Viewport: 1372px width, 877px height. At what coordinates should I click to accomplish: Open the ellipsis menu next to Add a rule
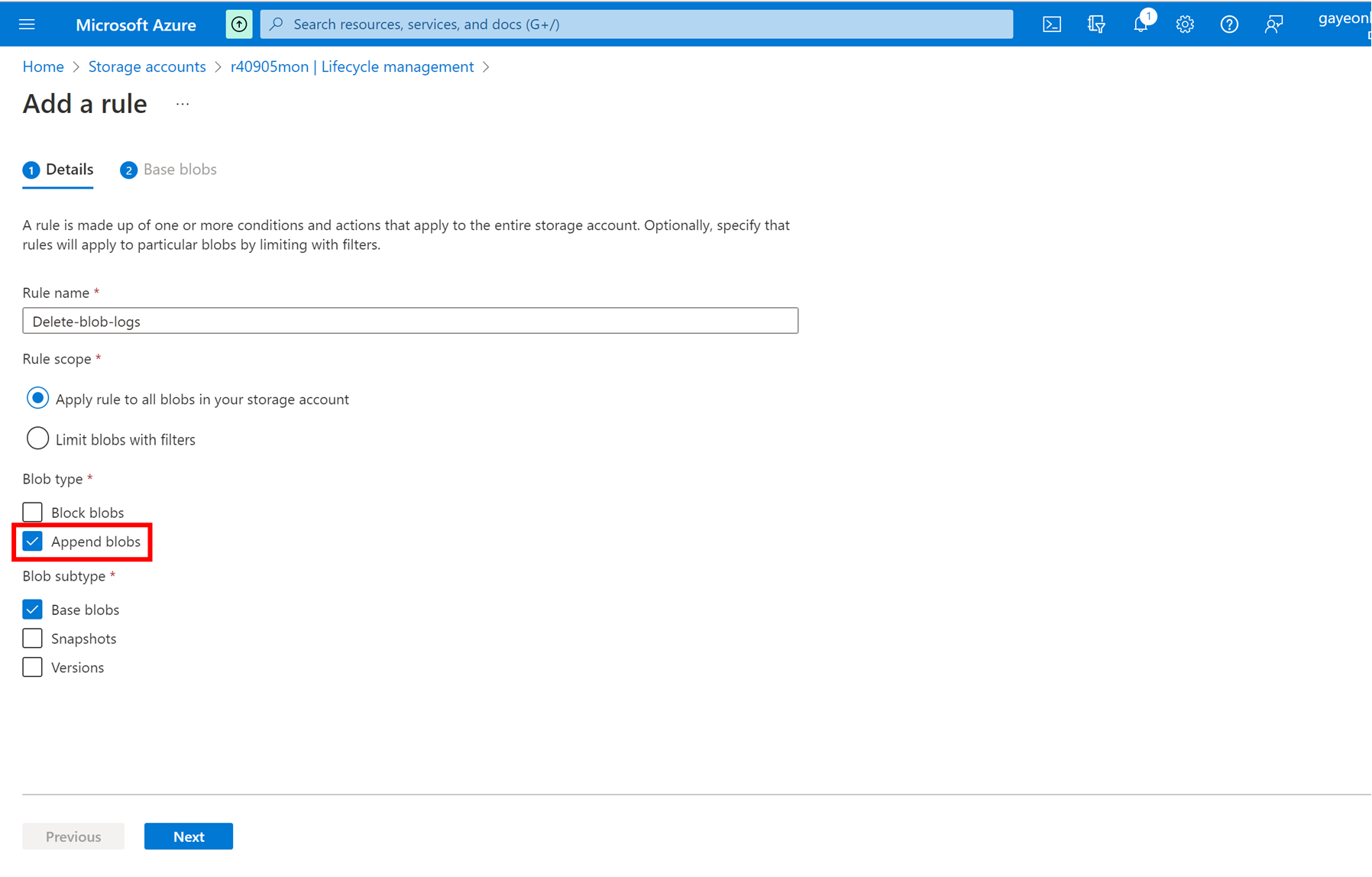[x=182, y=104]
